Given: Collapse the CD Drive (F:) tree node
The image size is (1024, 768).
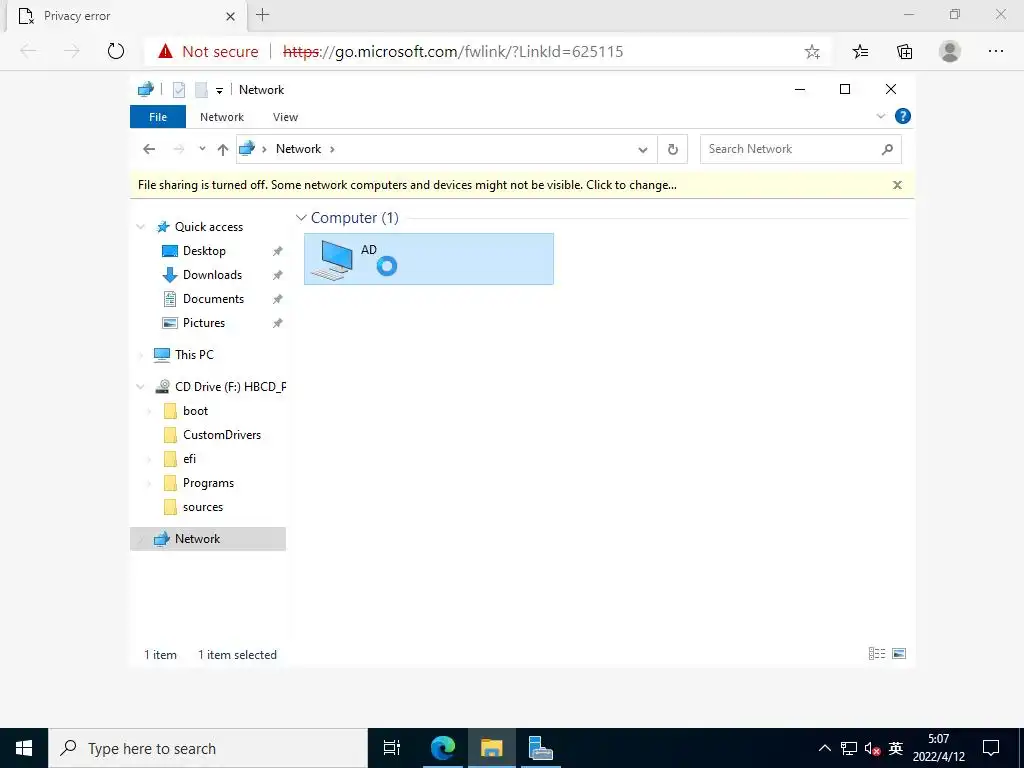Looking at the screenshot, I should point(140,387).
